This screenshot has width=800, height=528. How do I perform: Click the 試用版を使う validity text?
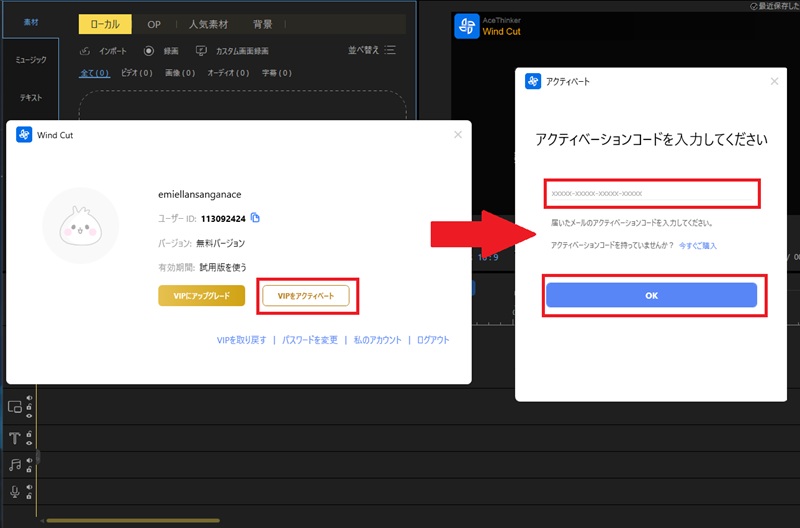pos(223,267)
